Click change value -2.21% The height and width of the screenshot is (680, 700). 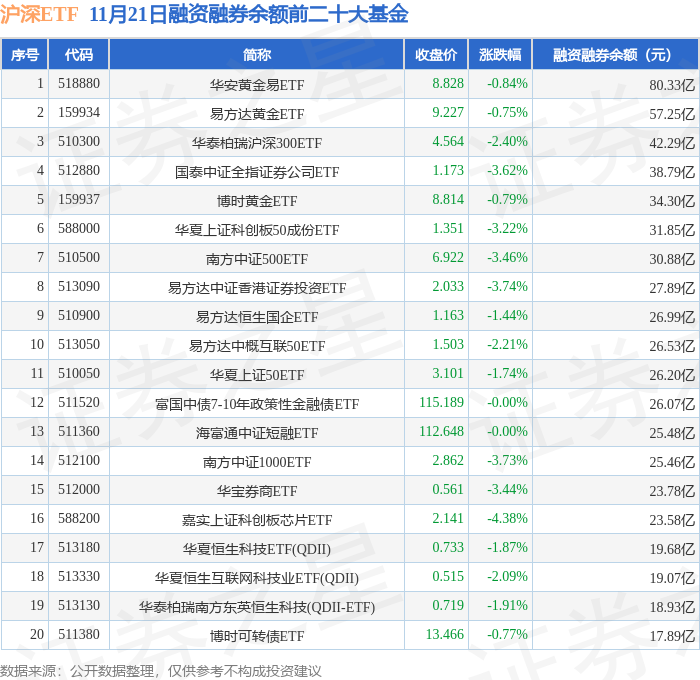[x=507, y=345]
